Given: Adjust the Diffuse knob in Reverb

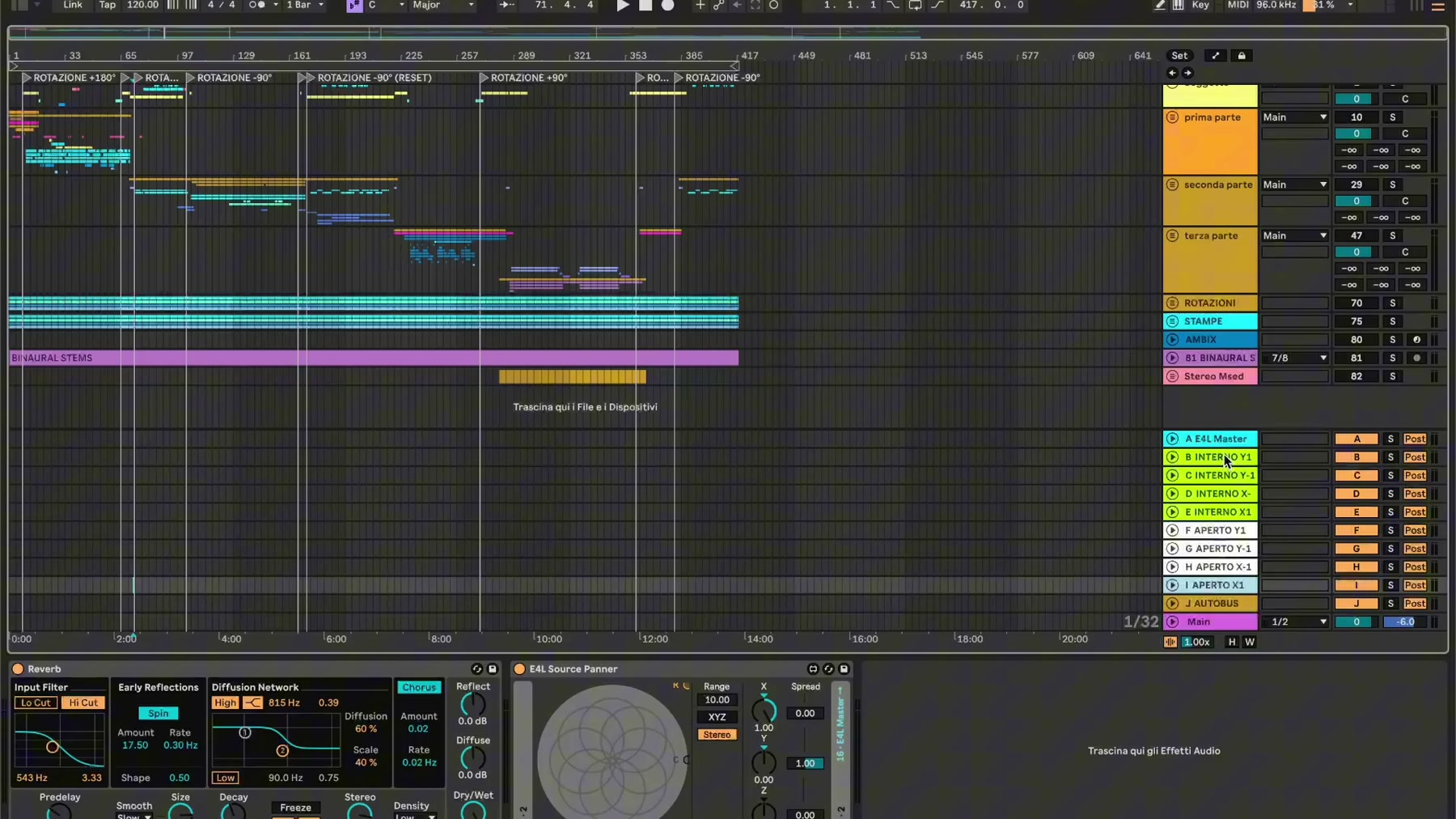Looking at the screenshot, I should point(472,758).
